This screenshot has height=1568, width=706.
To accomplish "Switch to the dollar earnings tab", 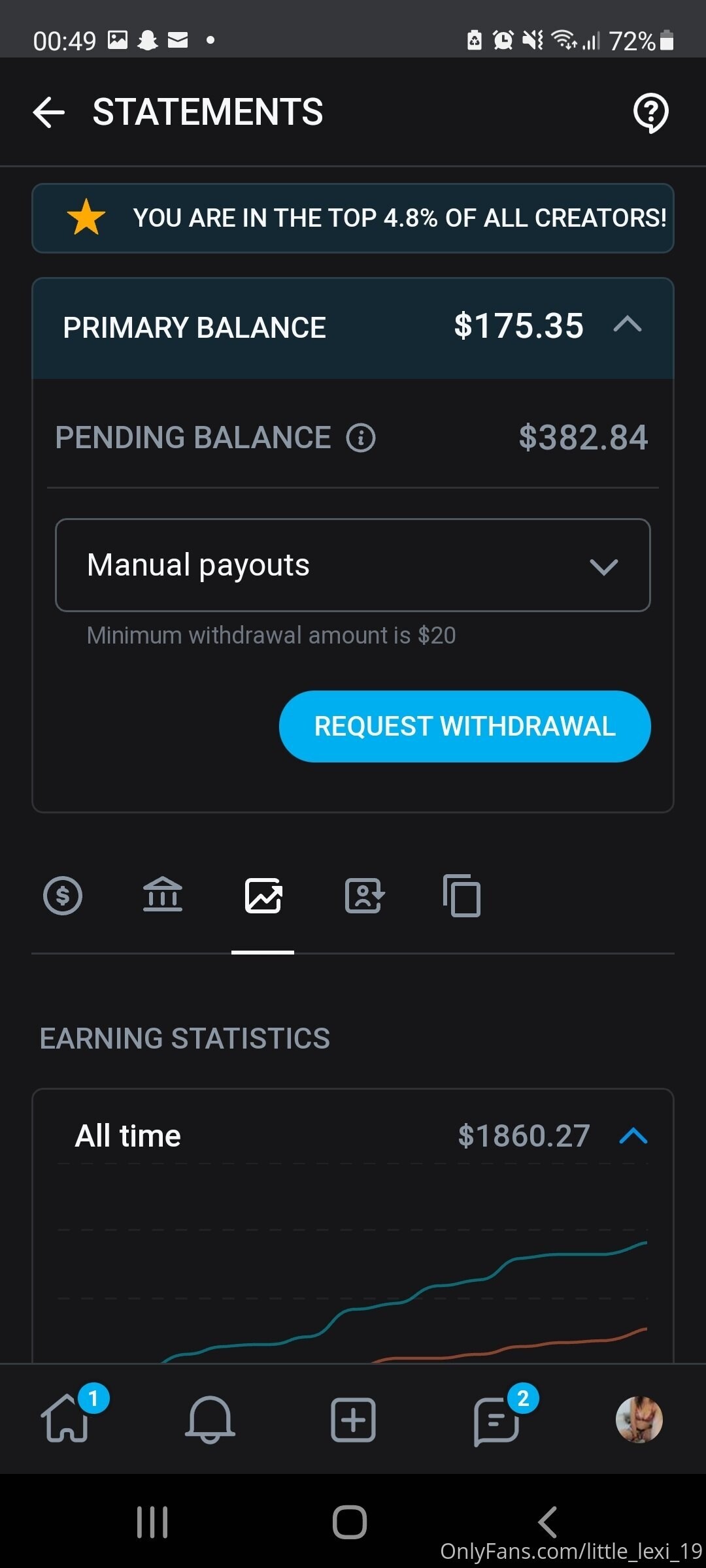I will [63, 896].
